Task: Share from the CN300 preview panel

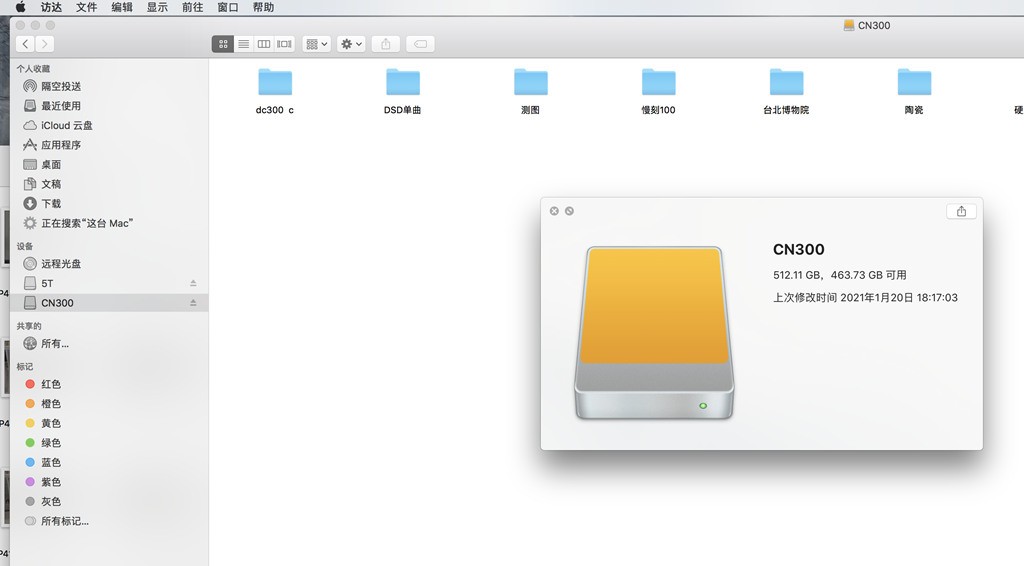Action: pos(961,211)
